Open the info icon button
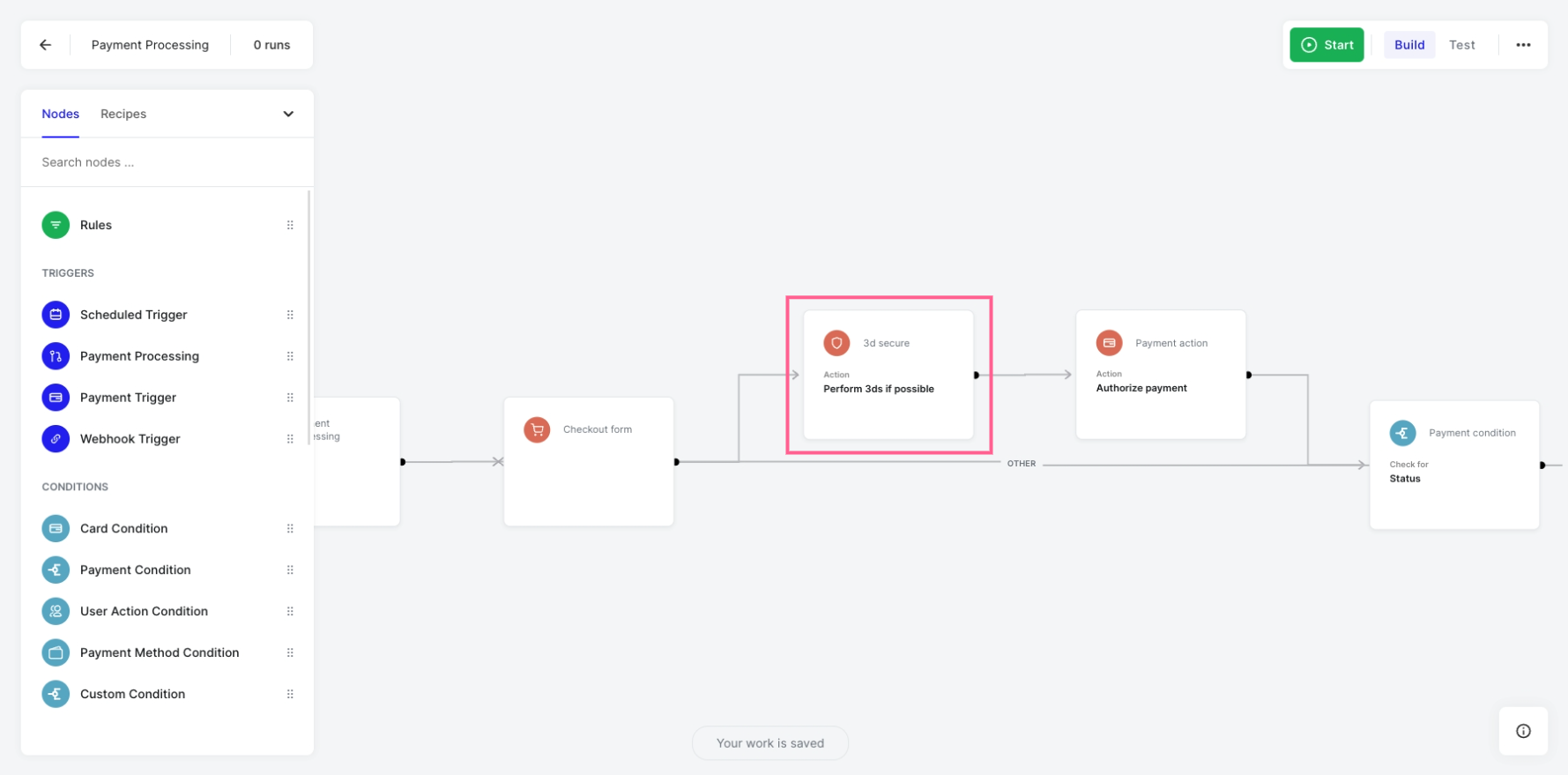Screen dimensions: 1568x775 tap(1523, 731)
